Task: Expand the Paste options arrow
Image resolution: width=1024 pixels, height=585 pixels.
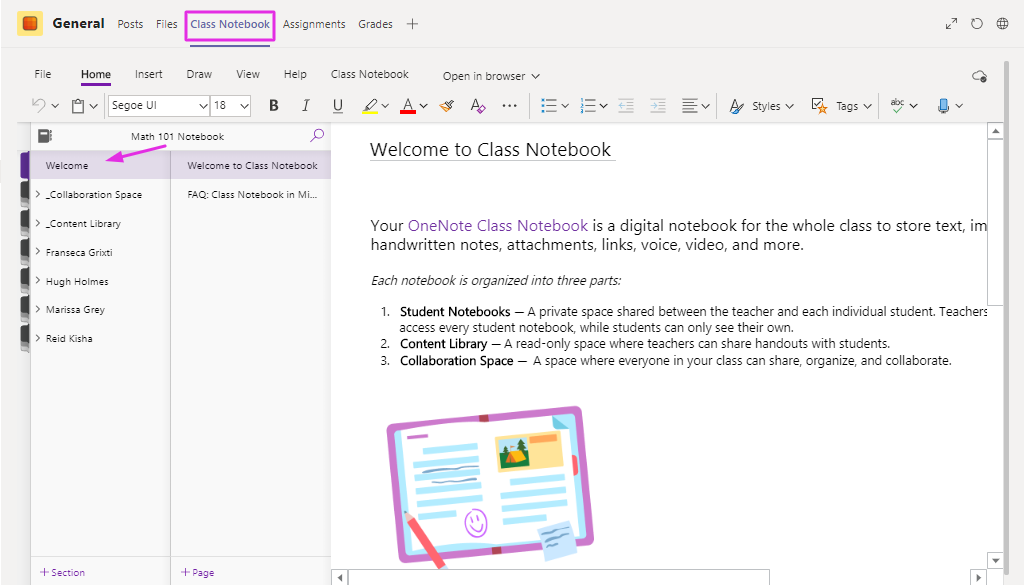Action: 93,106
